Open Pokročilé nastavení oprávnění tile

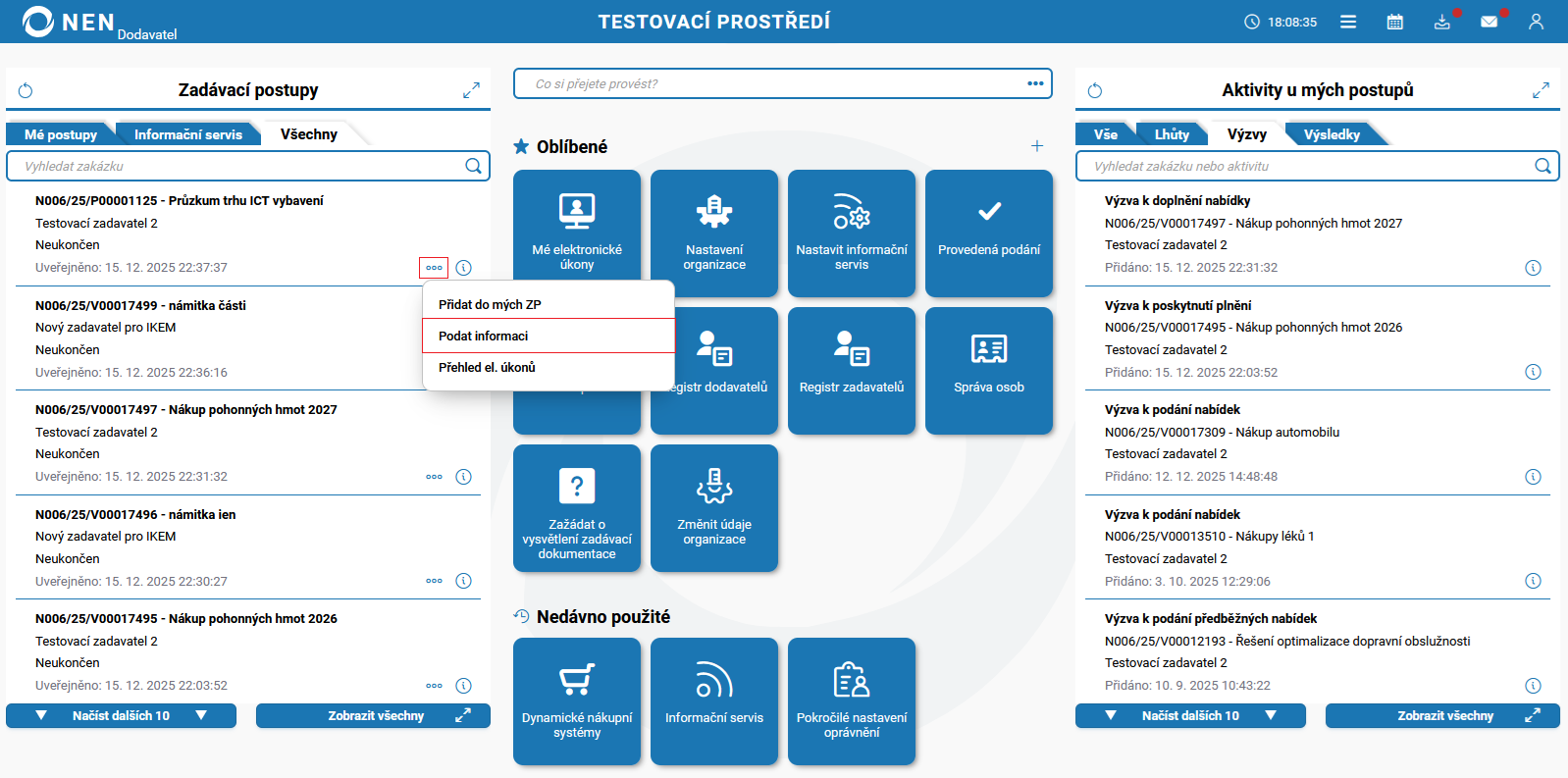coord(852,701)
